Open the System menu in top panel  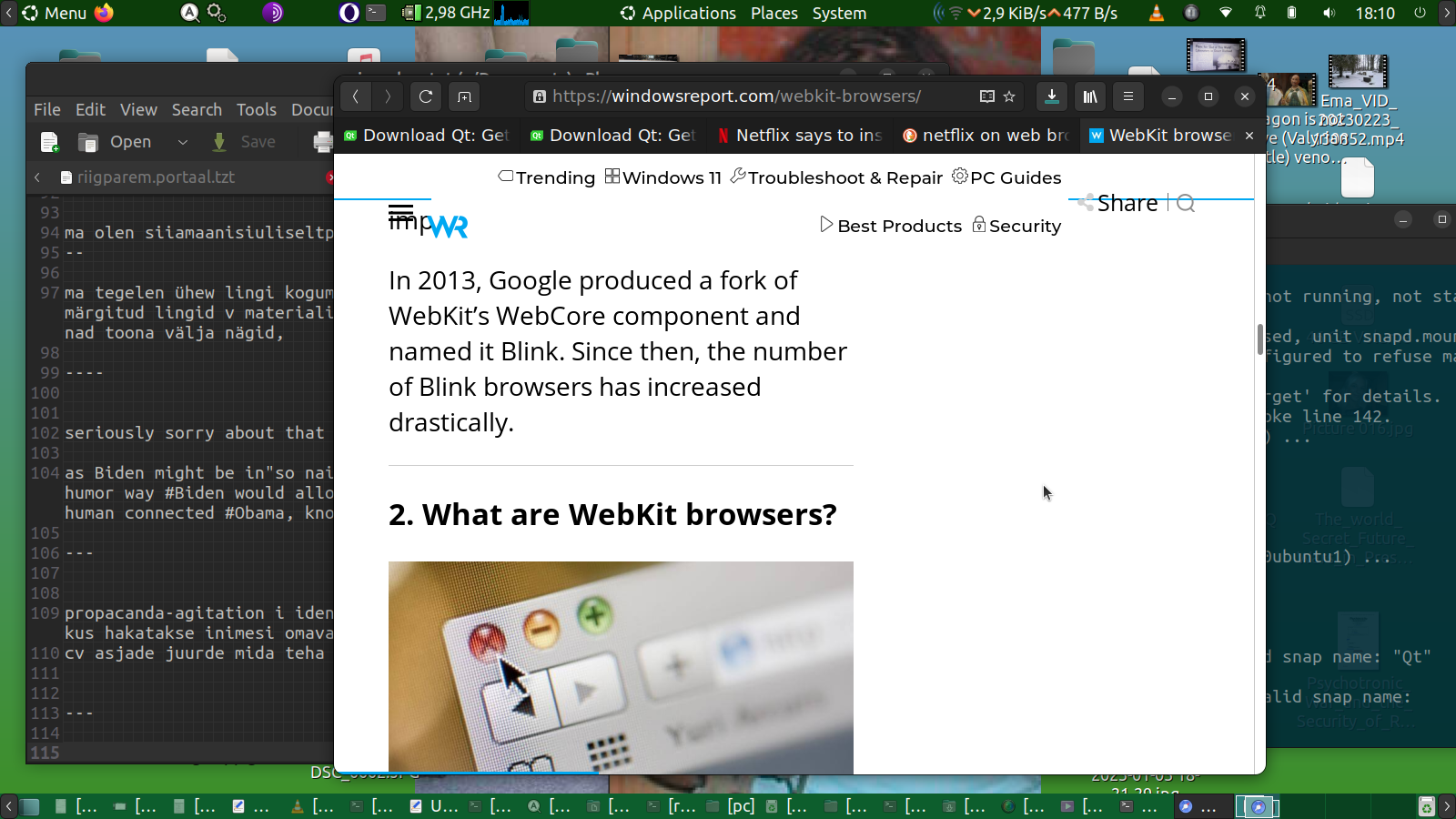click(839, 14)
